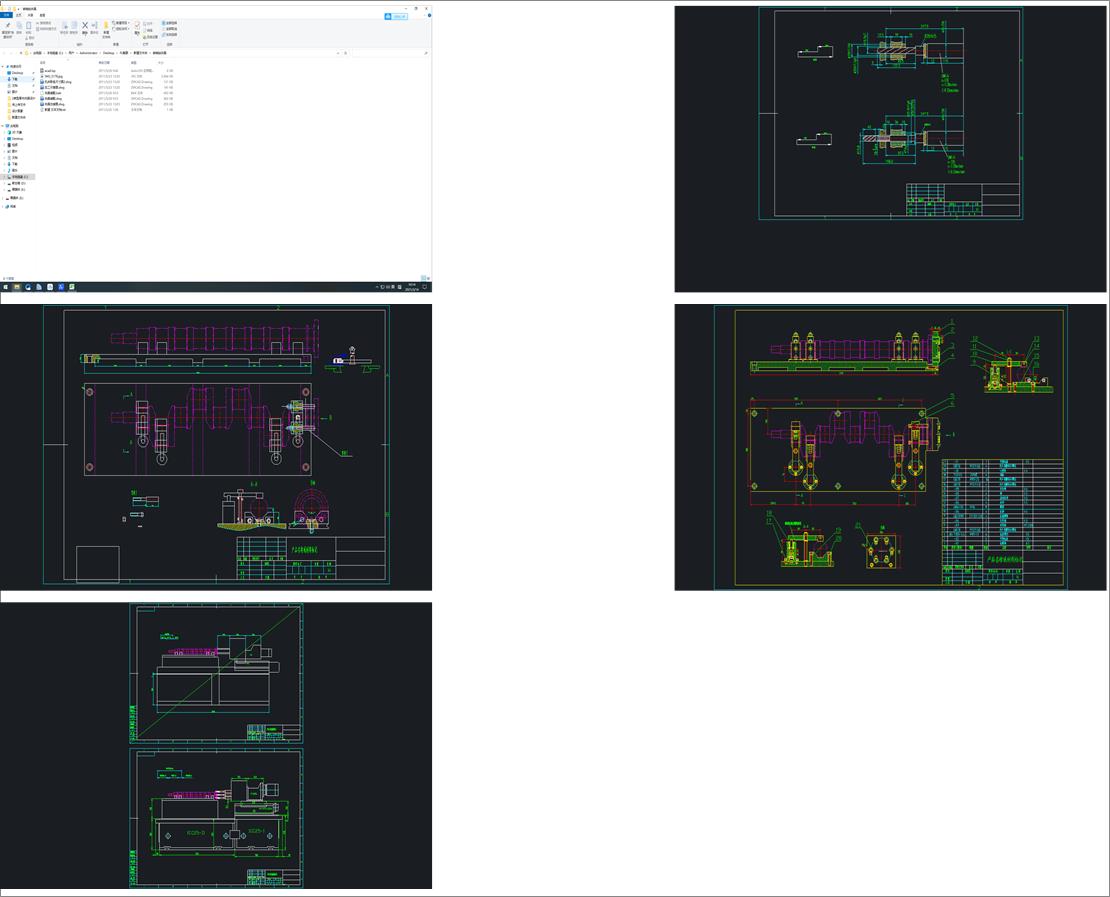
Task: Go up one folder with the up arrow
Action: click(21, 52)
